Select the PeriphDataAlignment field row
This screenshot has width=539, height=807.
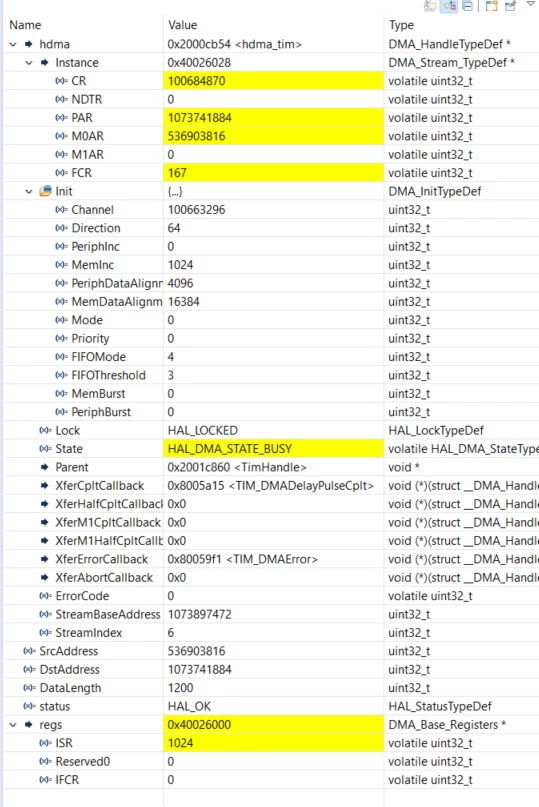point(271,283)
